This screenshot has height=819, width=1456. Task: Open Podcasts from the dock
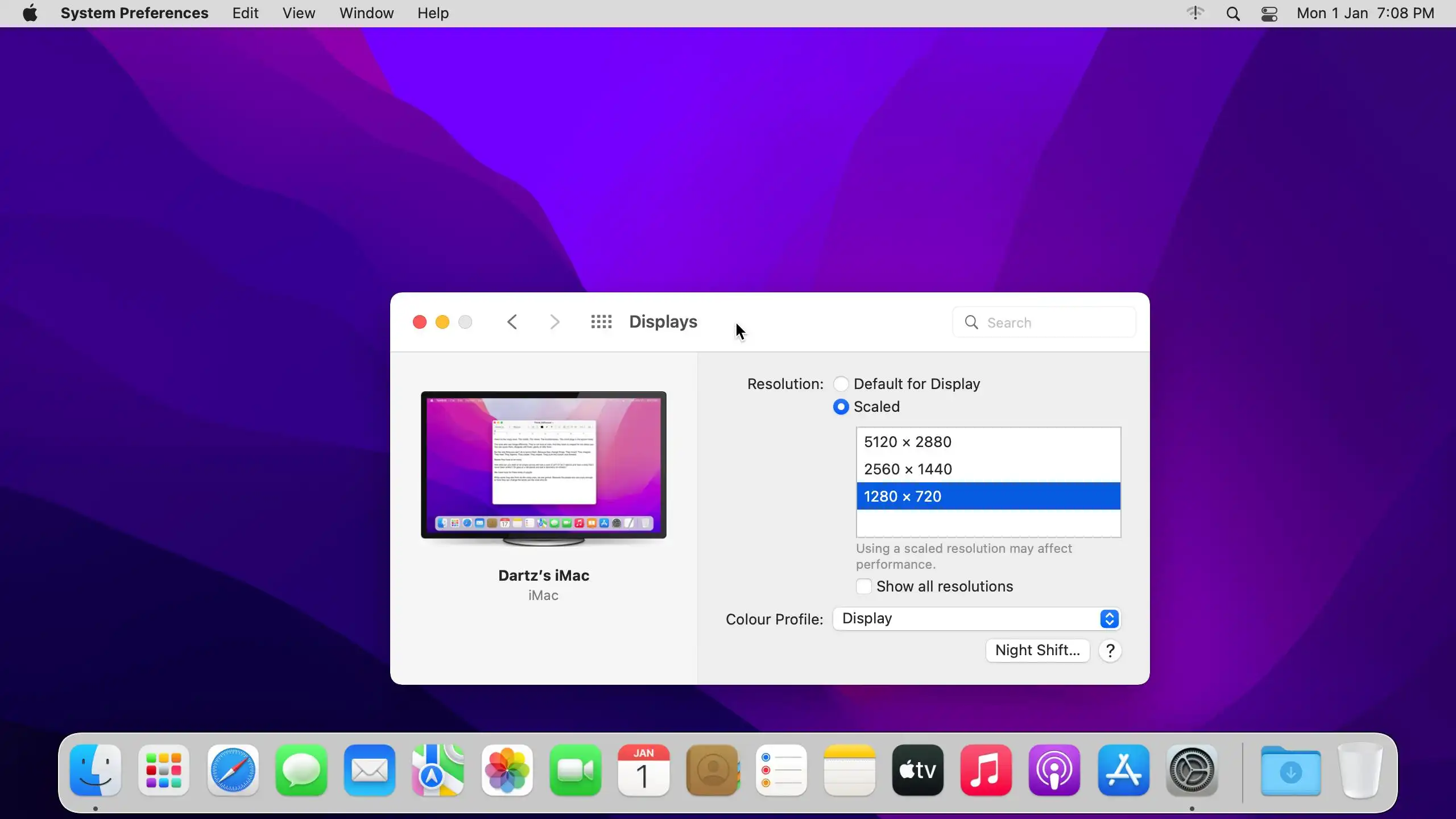[x=1054, y=770]
